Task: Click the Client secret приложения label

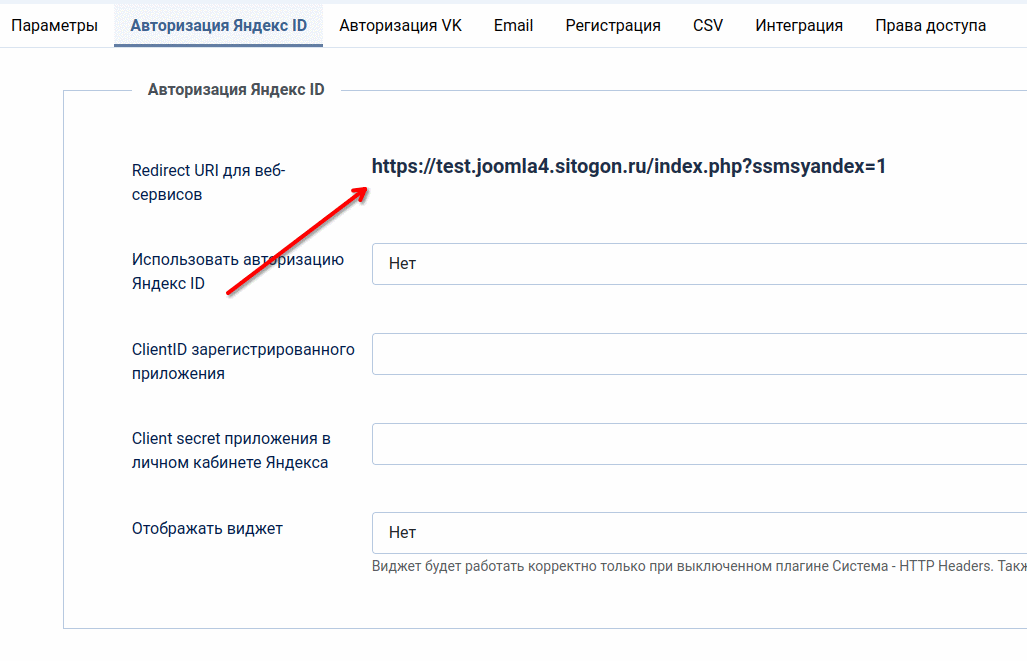Action: click(231, 450)
